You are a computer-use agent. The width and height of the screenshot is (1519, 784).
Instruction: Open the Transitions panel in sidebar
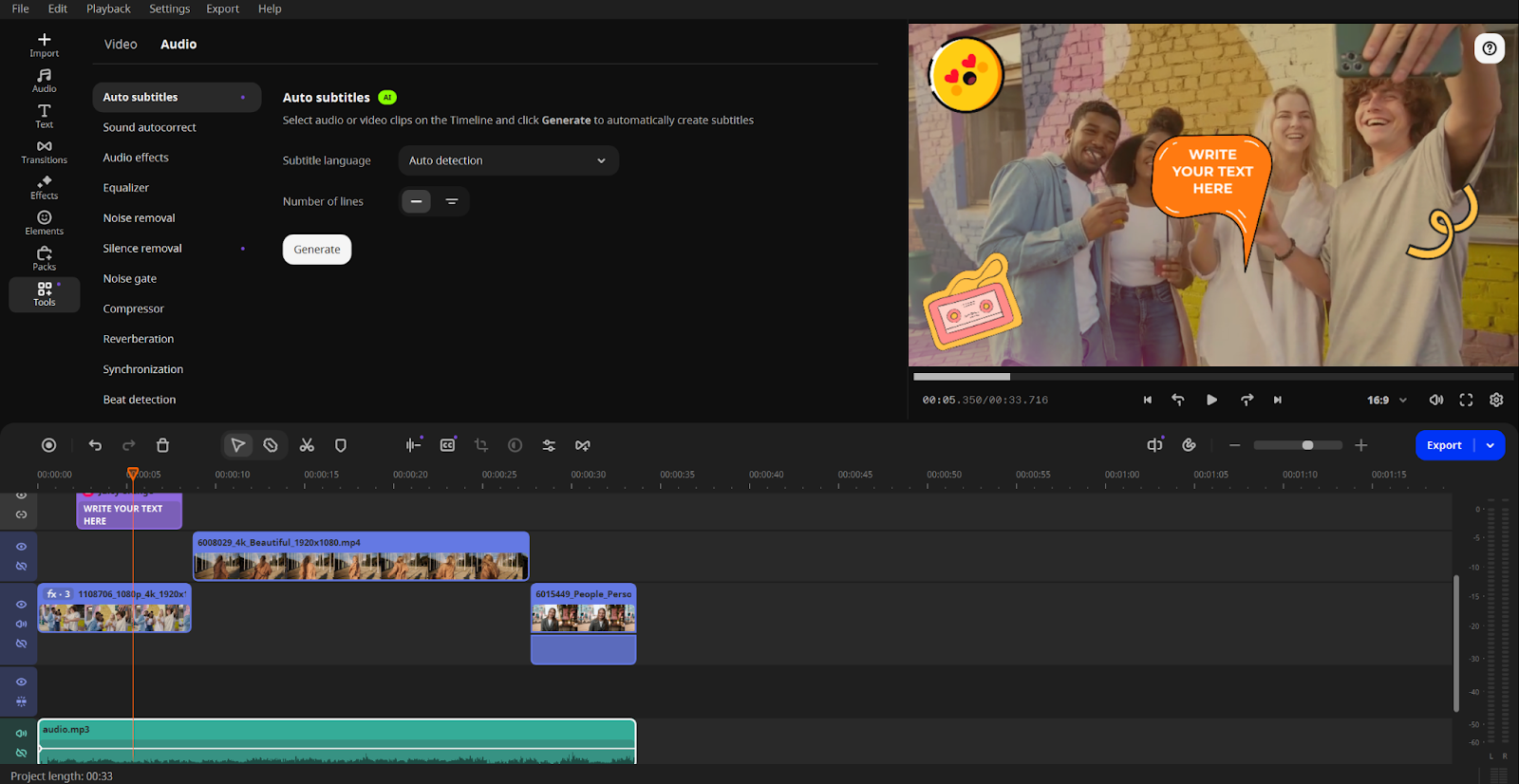(x=44, y=152)
